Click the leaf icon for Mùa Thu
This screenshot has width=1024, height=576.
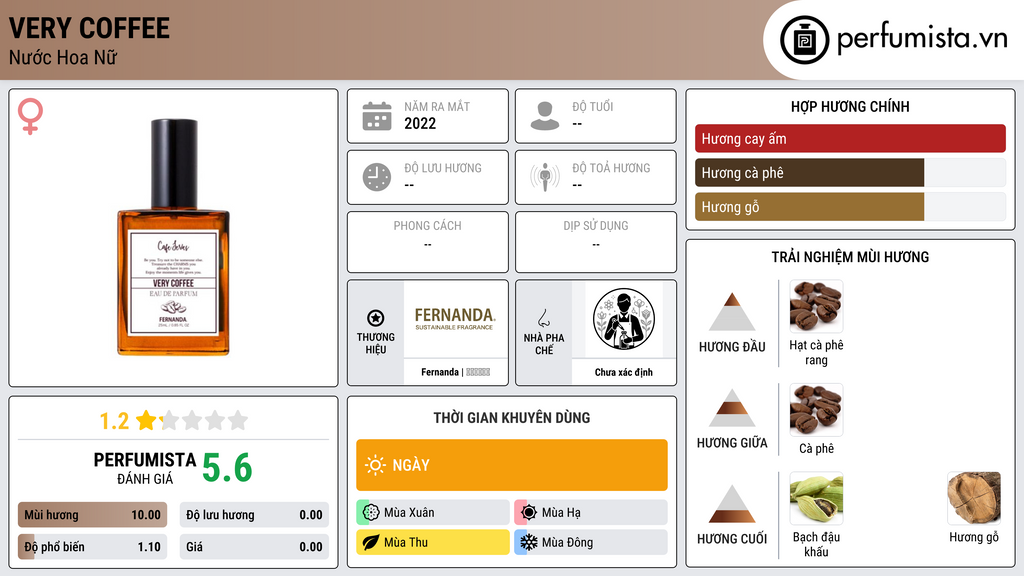pos(371,542)
